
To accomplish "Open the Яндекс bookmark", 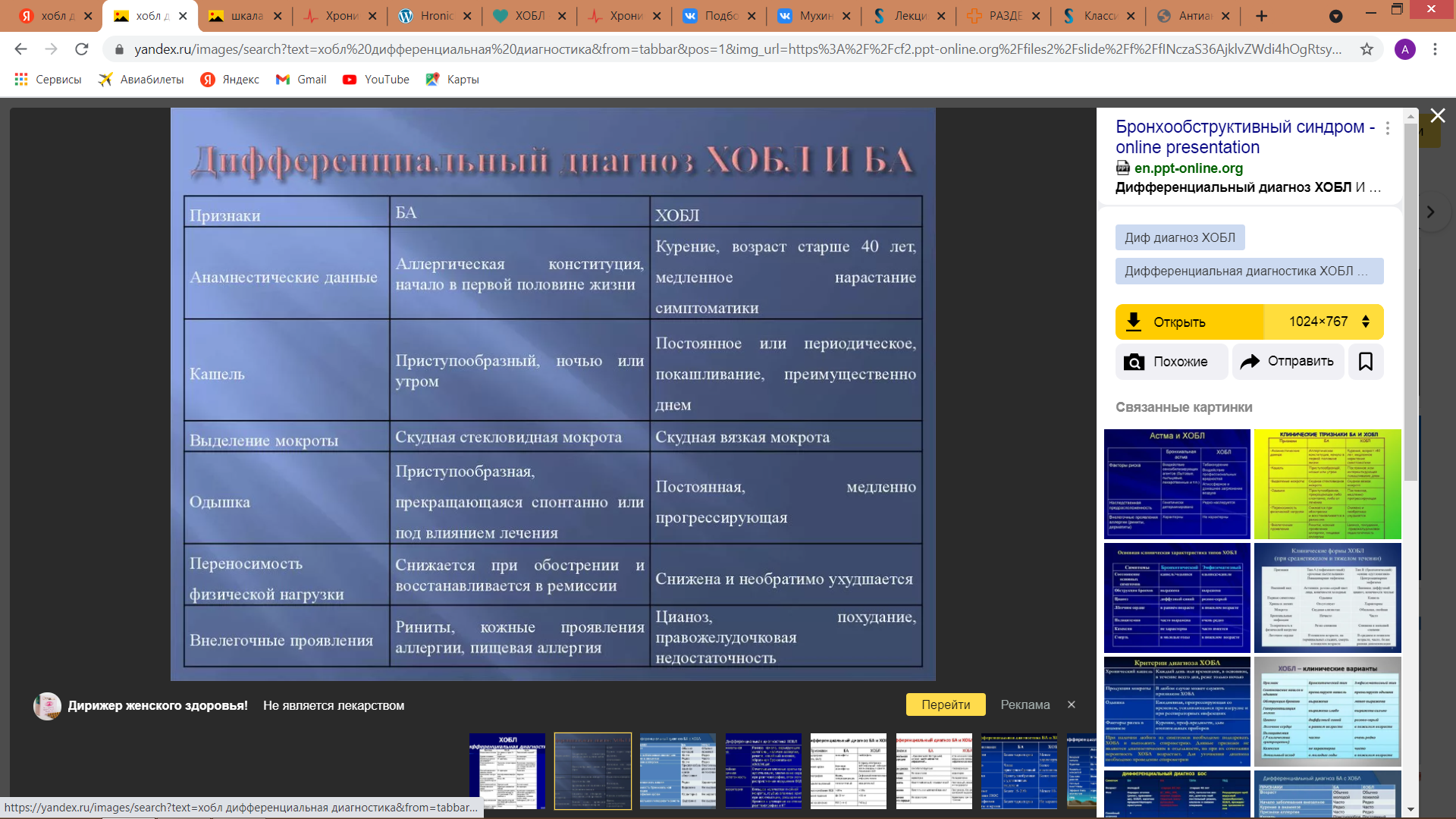I will coord(230,80).
